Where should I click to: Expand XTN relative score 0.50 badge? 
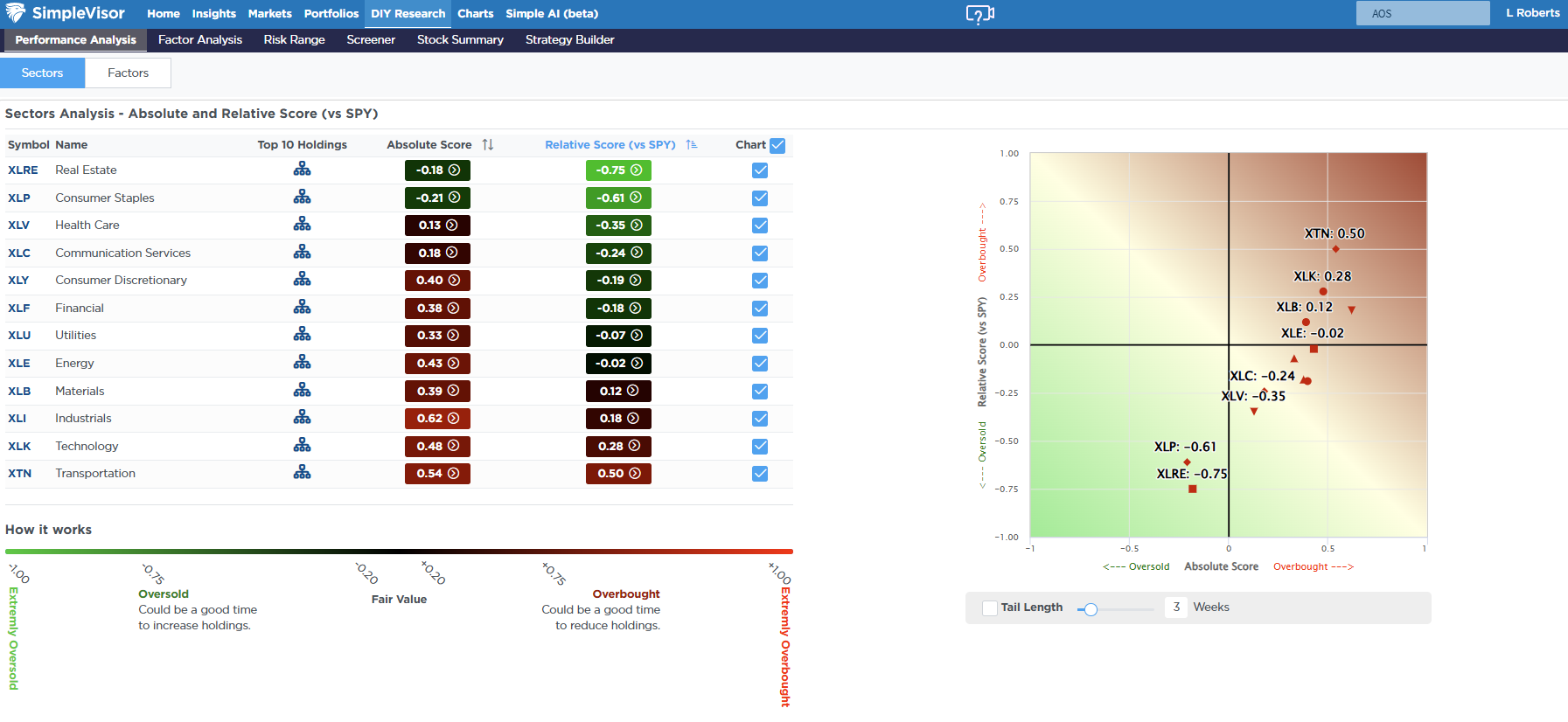click(x=618, y=474)
